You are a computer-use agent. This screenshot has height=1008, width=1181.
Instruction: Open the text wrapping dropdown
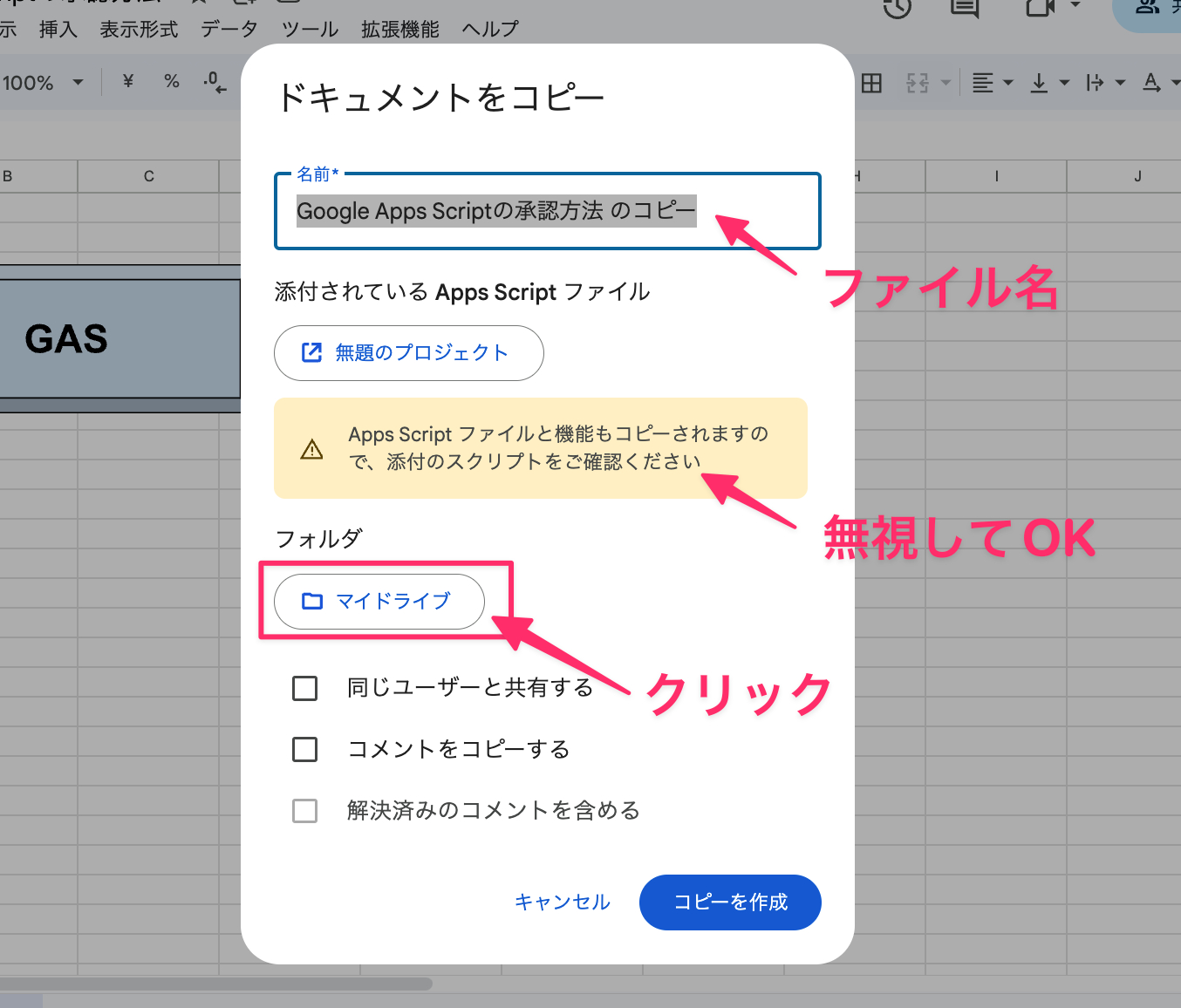pyautogui.click(x=1106, y=83)
